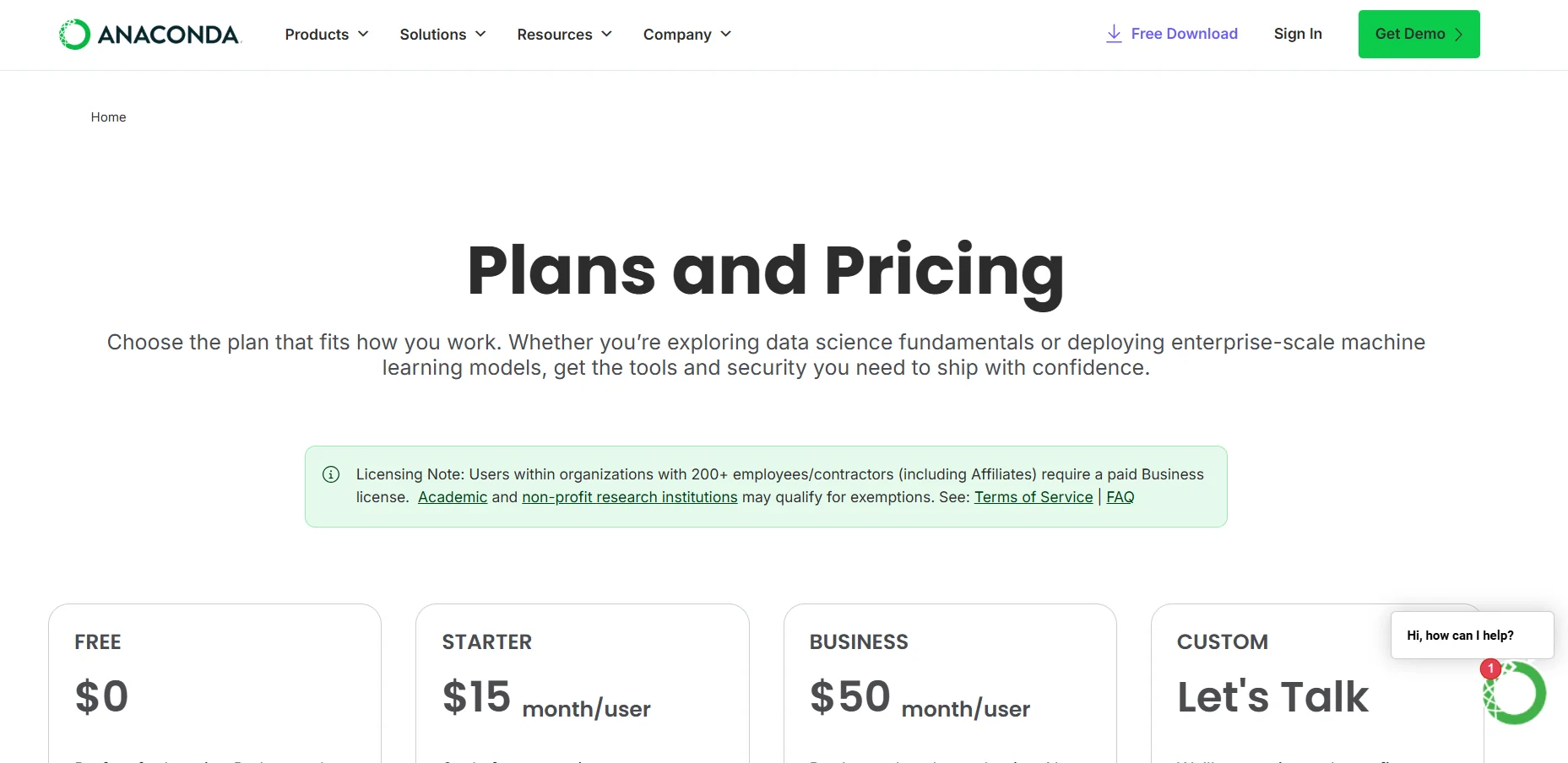The height and width of the screenshot is (763, 1568).
Task: Expand the Solutions dropdown chevron
Action: click(481, 35)
